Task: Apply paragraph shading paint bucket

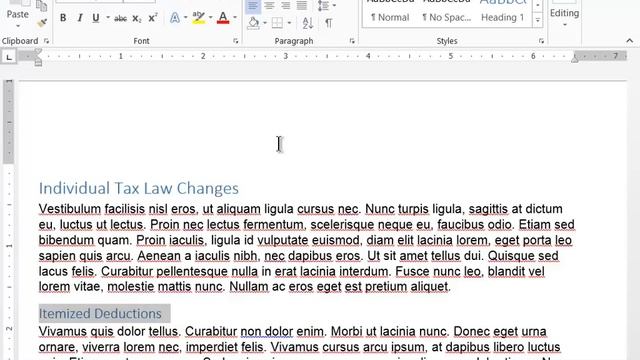Action: coord(253,23)
